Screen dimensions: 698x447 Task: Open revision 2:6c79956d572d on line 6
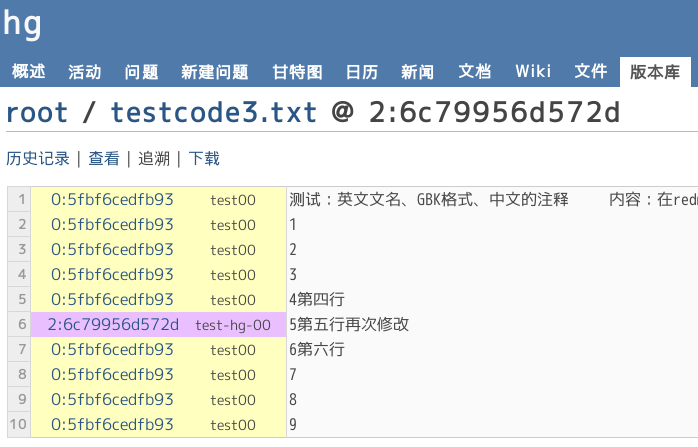[x=113, y=324]
